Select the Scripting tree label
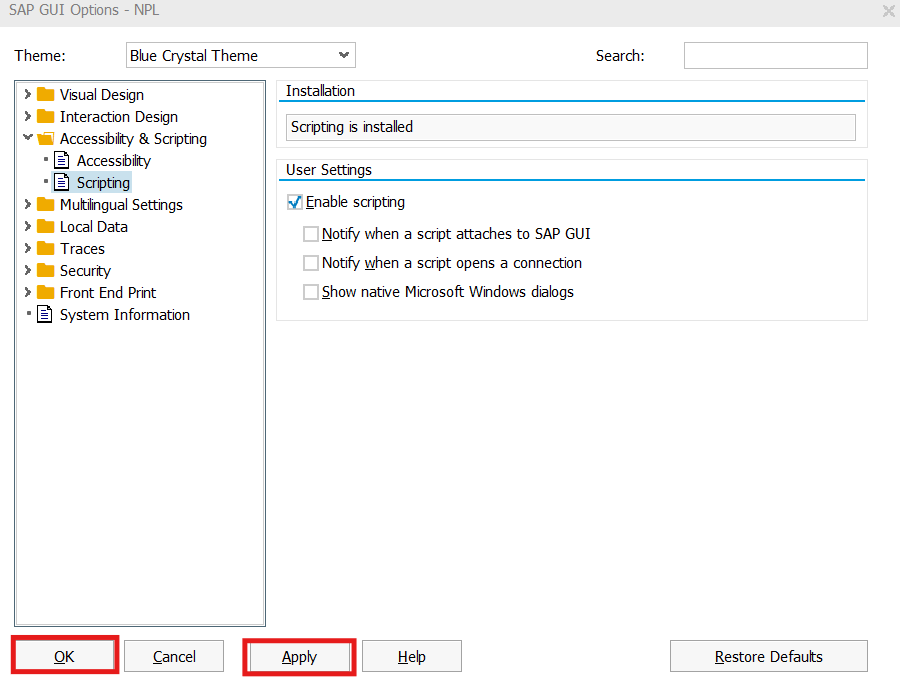The image size is (900, 697). 103,183
